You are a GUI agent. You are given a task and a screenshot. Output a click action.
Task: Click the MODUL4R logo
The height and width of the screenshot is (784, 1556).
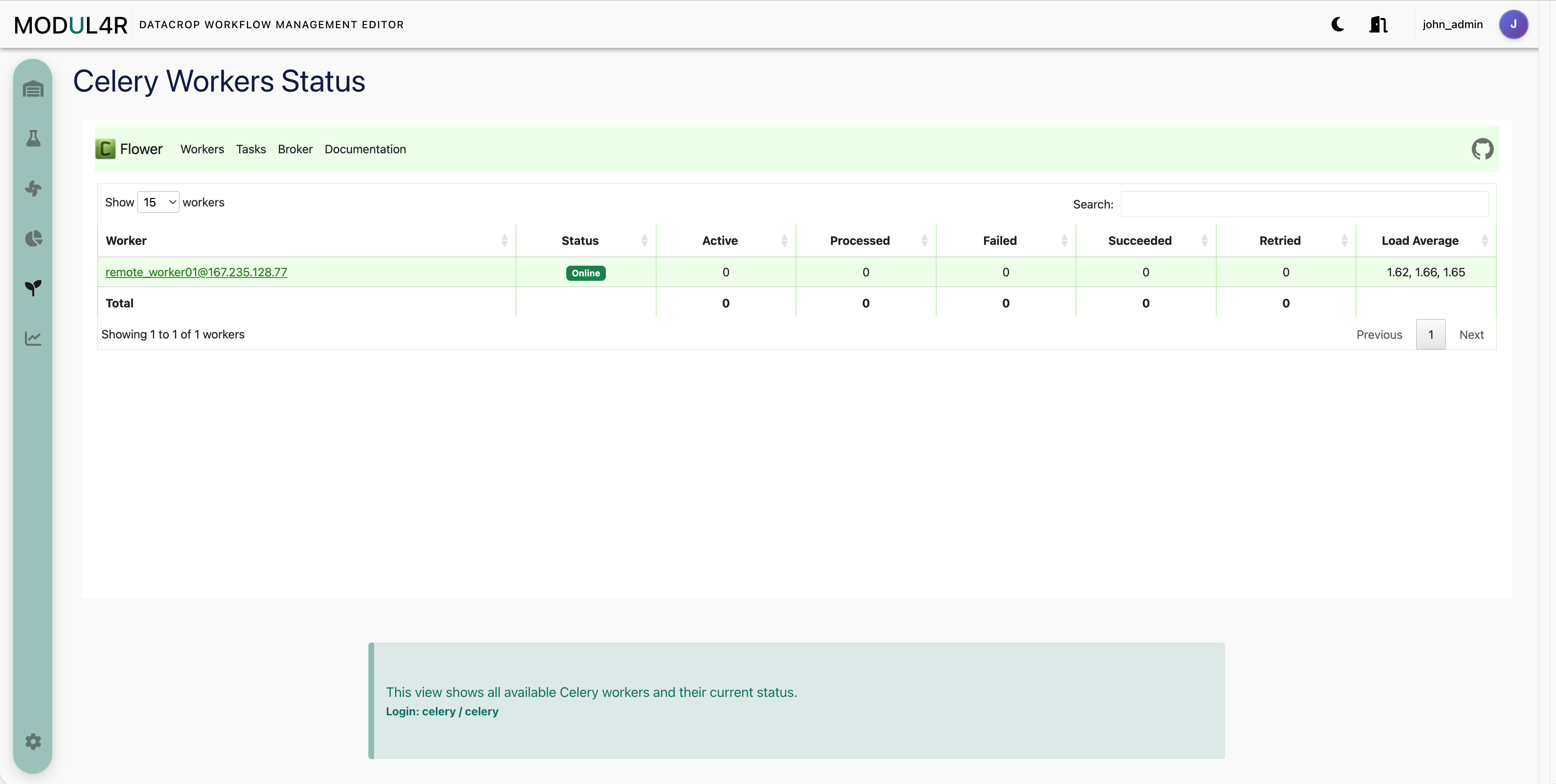71,25
